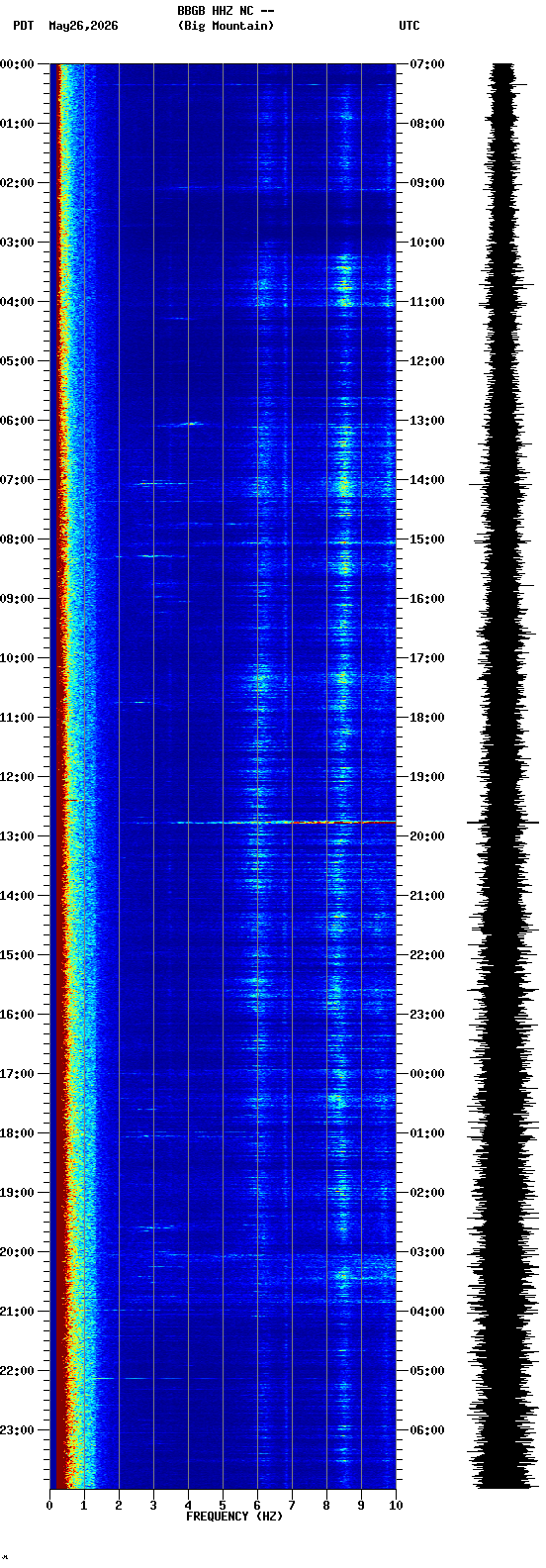The height and width of the screenshot is (1568, 546).
Task: Click UTC axis time label '07:00'
Action: (427, 64)
